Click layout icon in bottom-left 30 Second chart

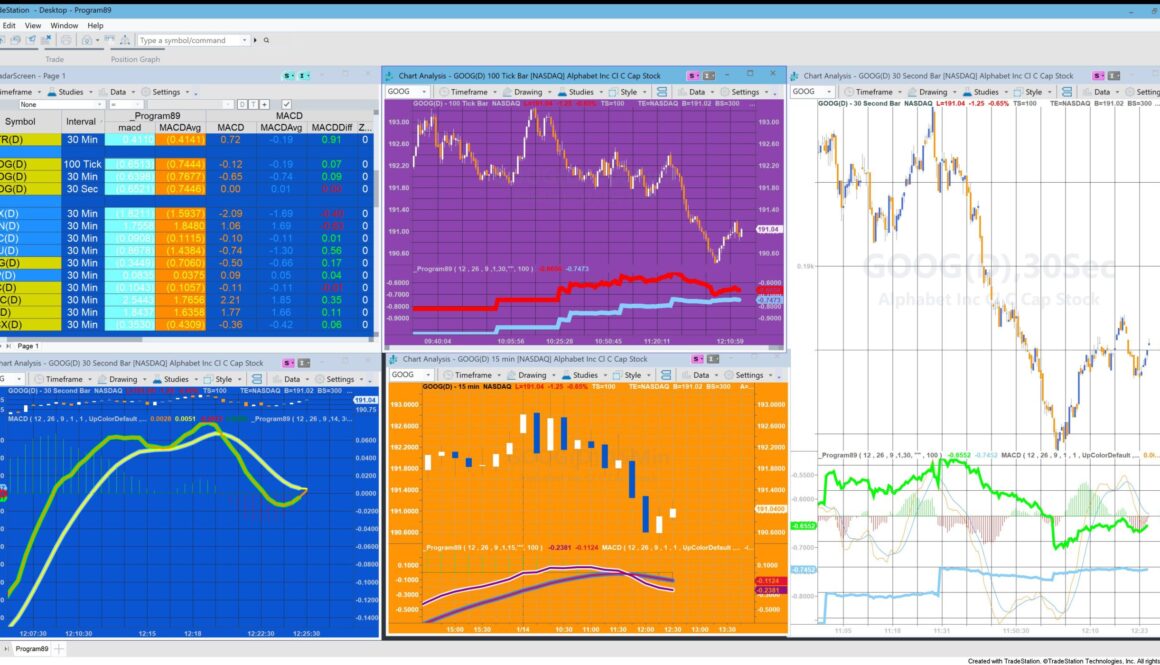pyautogui.click(x=256, y=379)
